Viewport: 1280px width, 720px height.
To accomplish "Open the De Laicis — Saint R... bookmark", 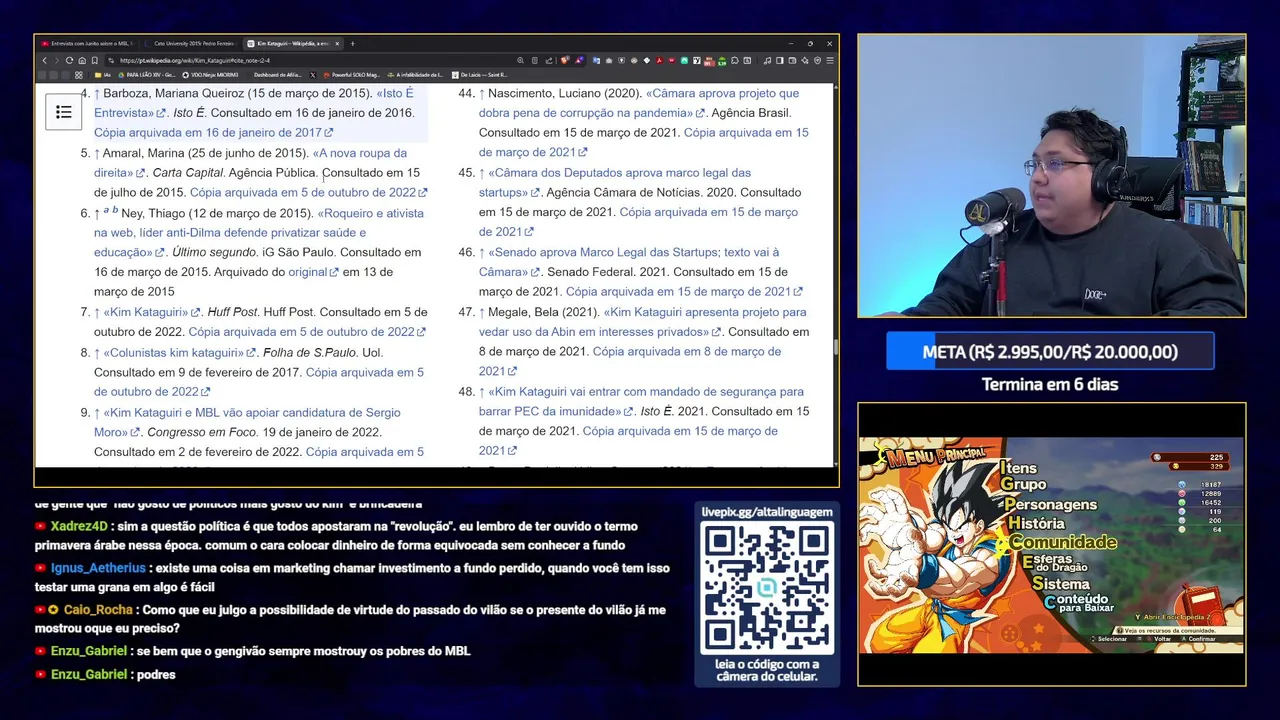I will (479, 75).
